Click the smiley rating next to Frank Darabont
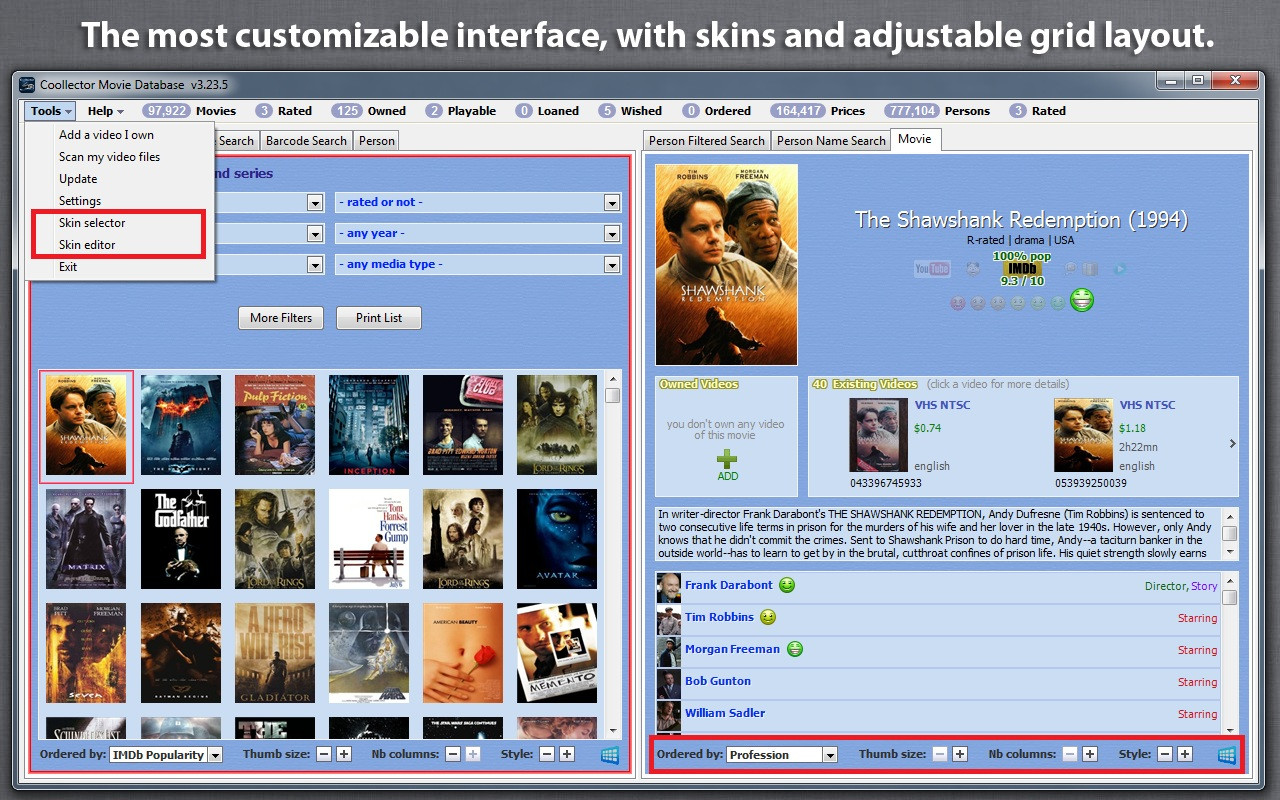This screenshot has height=800, width=1280. coord(787,585)
